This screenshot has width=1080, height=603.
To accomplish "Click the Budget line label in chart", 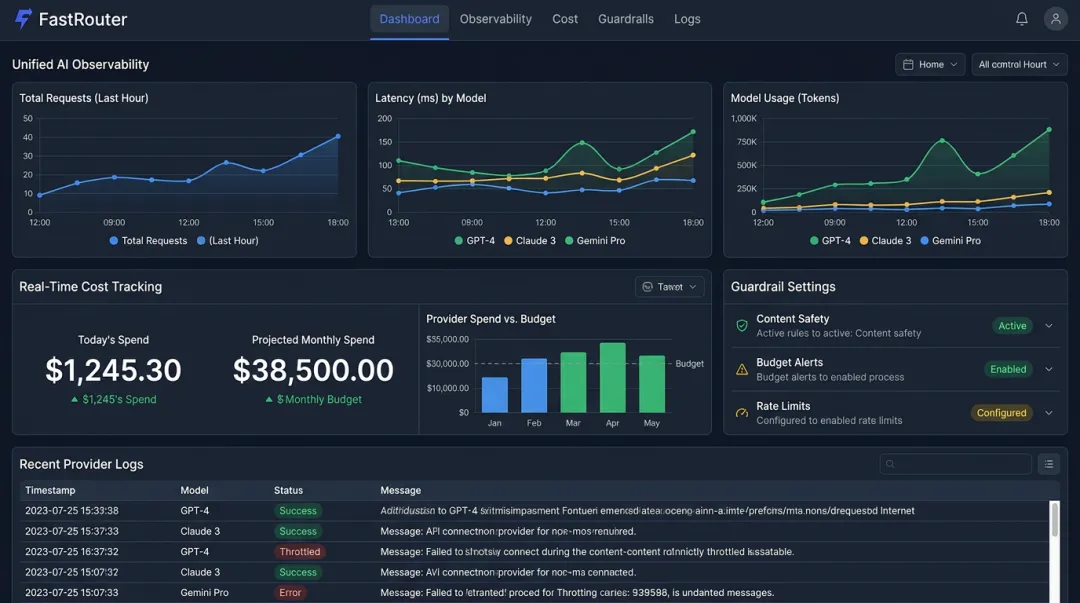I will click(x=689, y=363).
